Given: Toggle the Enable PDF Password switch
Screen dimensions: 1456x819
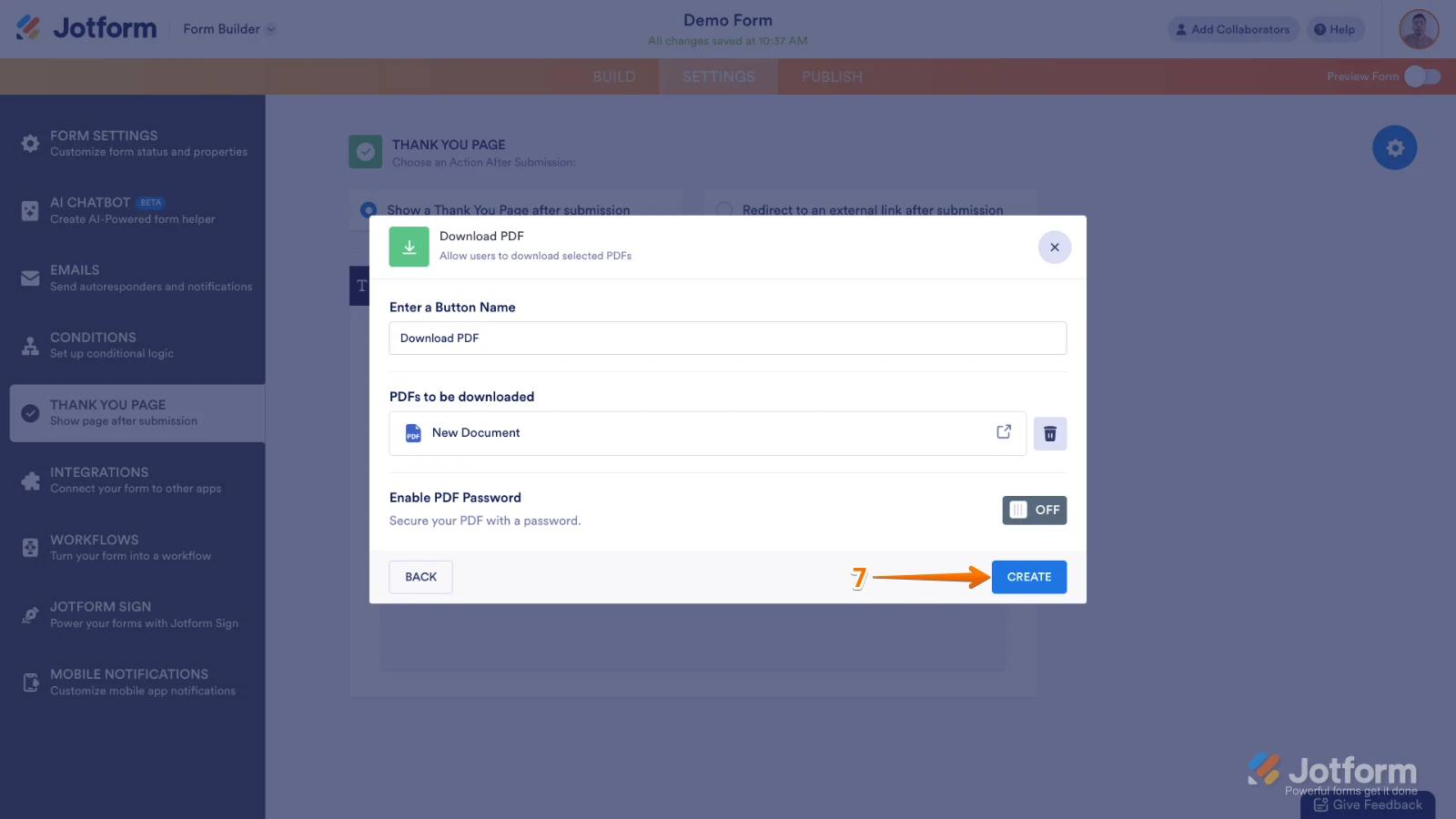Looking at the screenshot, I should pyautogui.click(x=1035, y=511).
